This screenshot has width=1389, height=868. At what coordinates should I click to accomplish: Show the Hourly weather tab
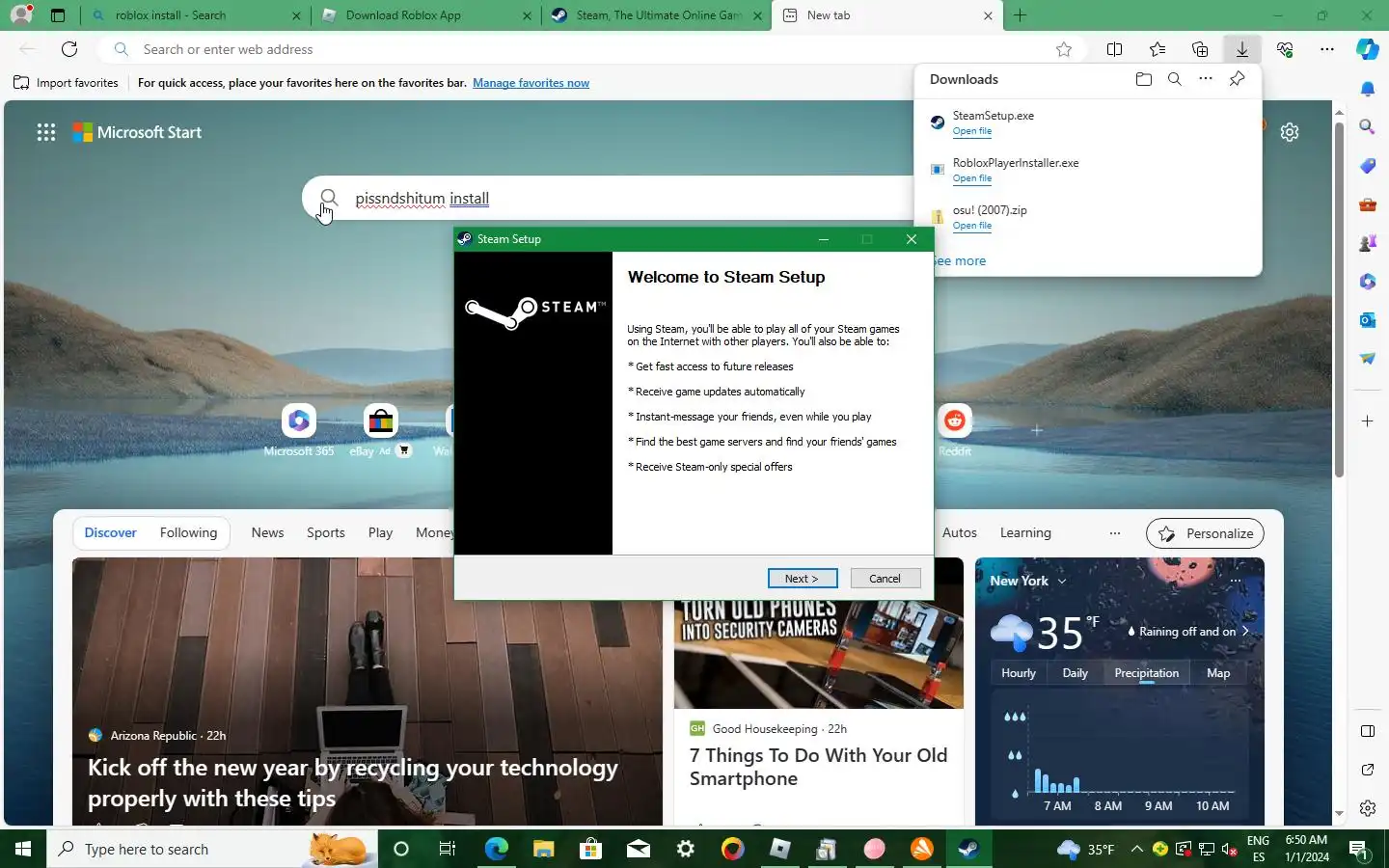coord(1019,673)
